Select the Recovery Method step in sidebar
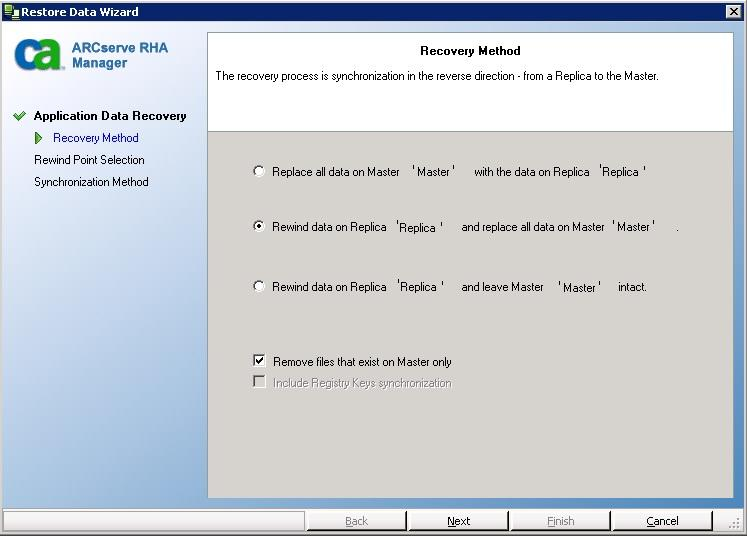 tap(96, 138)
